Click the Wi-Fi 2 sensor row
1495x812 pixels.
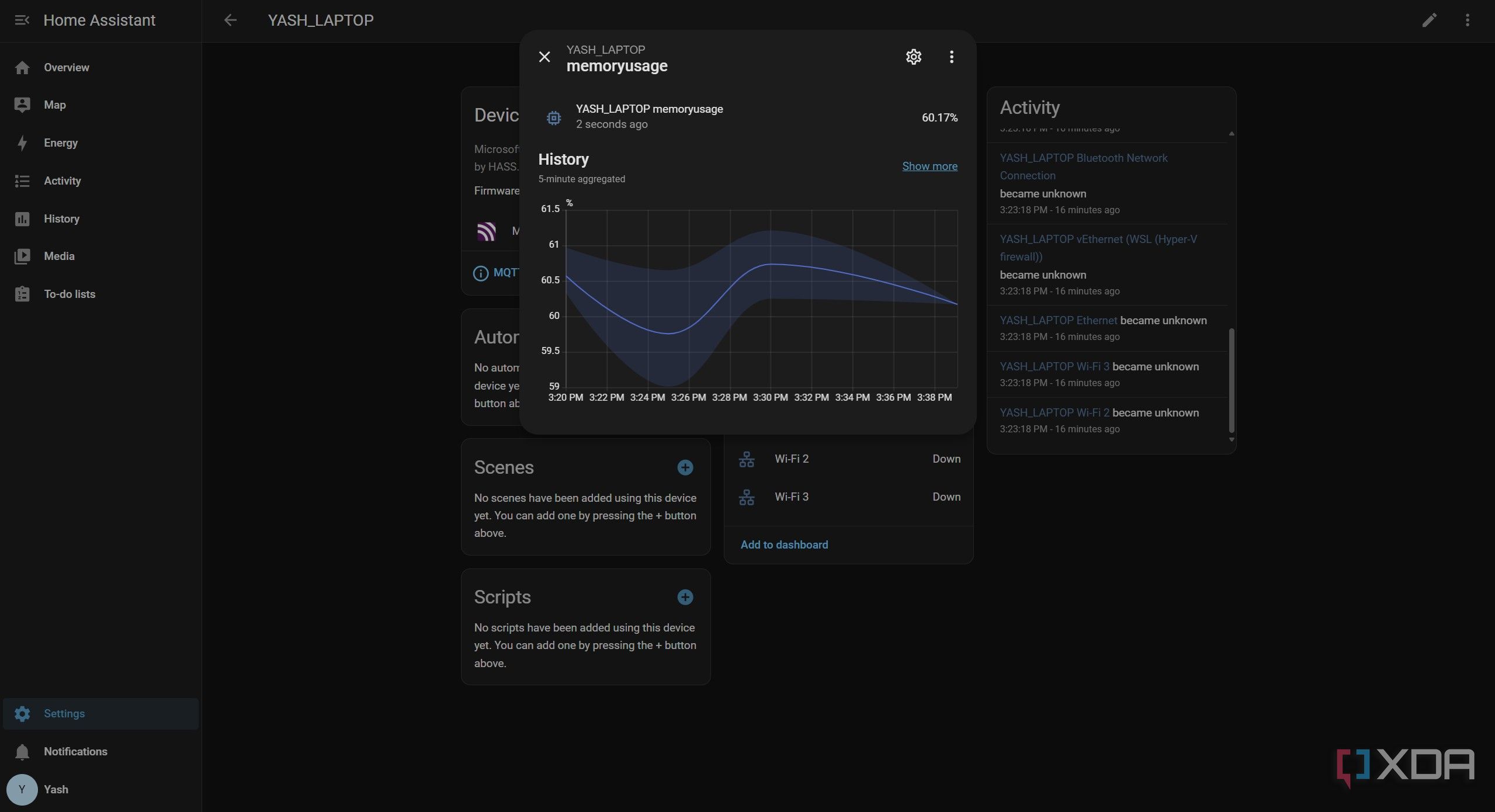tap(849, 459)
